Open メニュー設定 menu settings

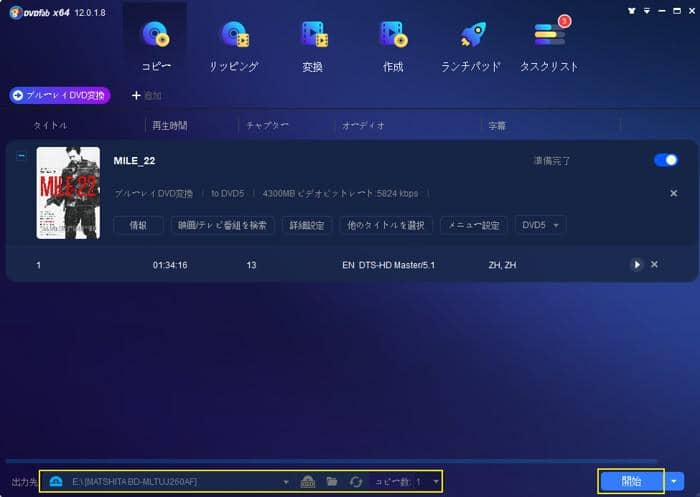474,225
